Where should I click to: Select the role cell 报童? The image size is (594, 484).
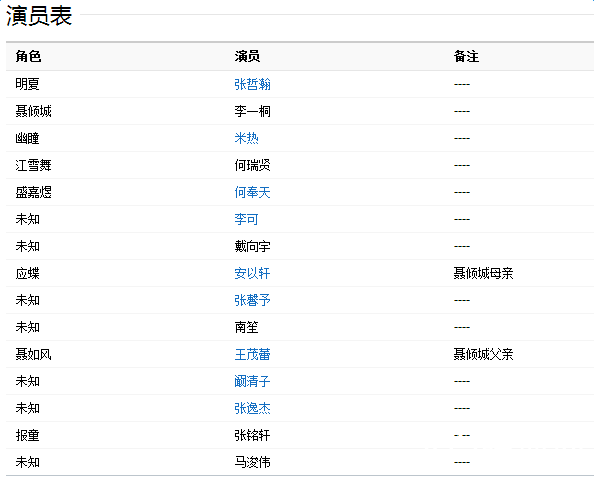tap(27, 436)
